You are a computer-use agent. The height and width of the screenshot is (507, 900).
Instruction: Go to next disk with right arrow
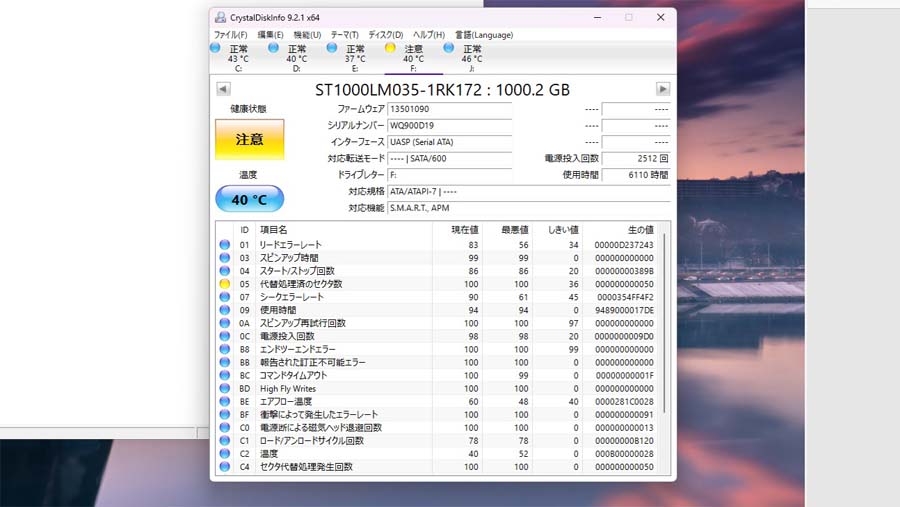point(663,89)
